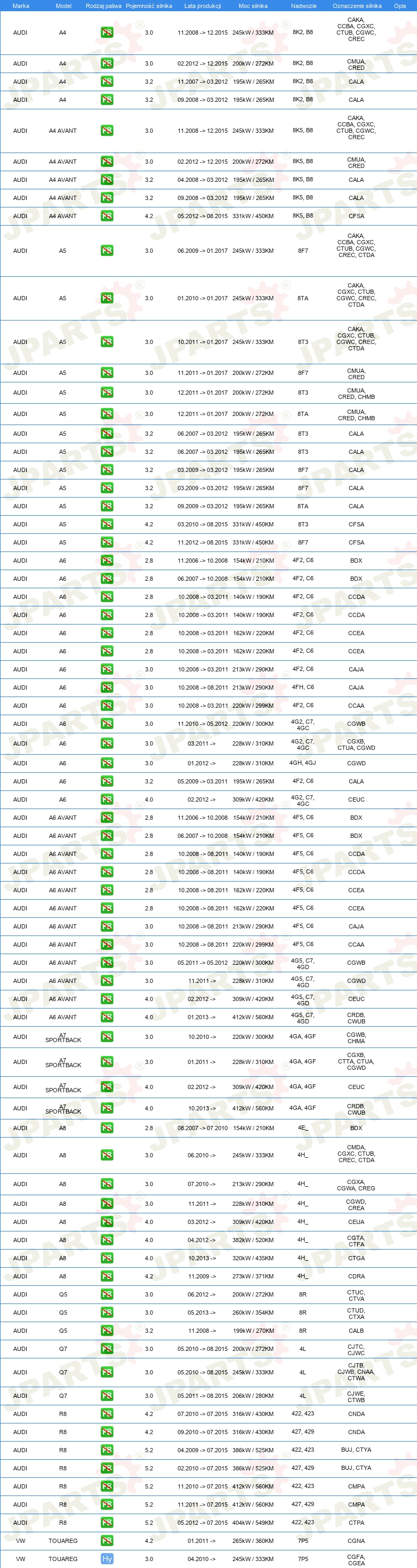Select the '4GH, 4GJ' body code cell
This screenshot has width=417, height=1568.
(x=302, y=763)
